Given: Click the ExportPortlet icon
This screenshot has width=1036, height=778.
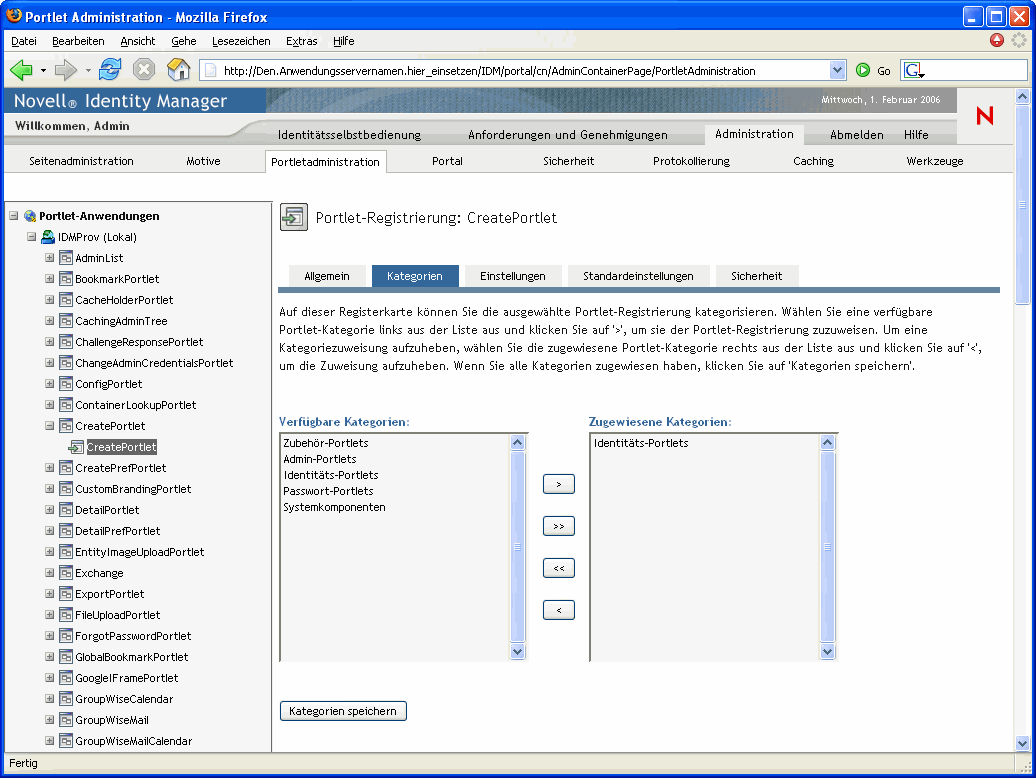Looking at the screenshot, I should coord(65,594).
